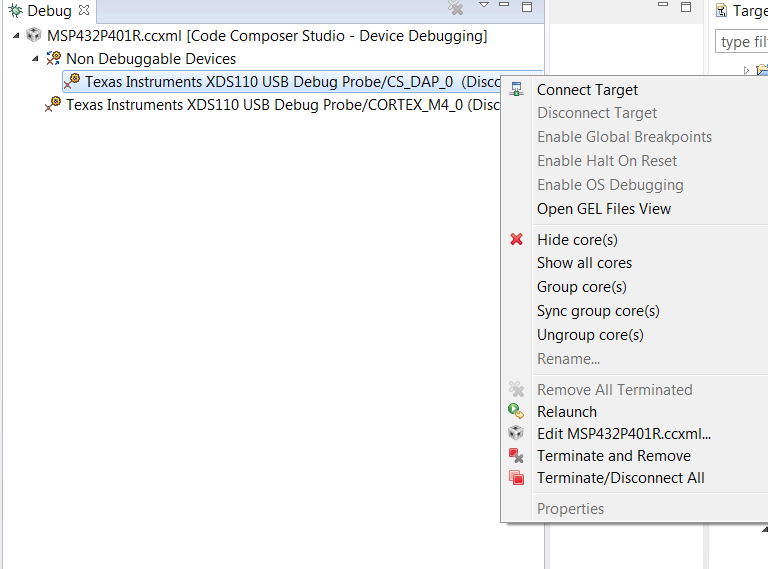Choose Connect Target from context menu

click(587, 90)
